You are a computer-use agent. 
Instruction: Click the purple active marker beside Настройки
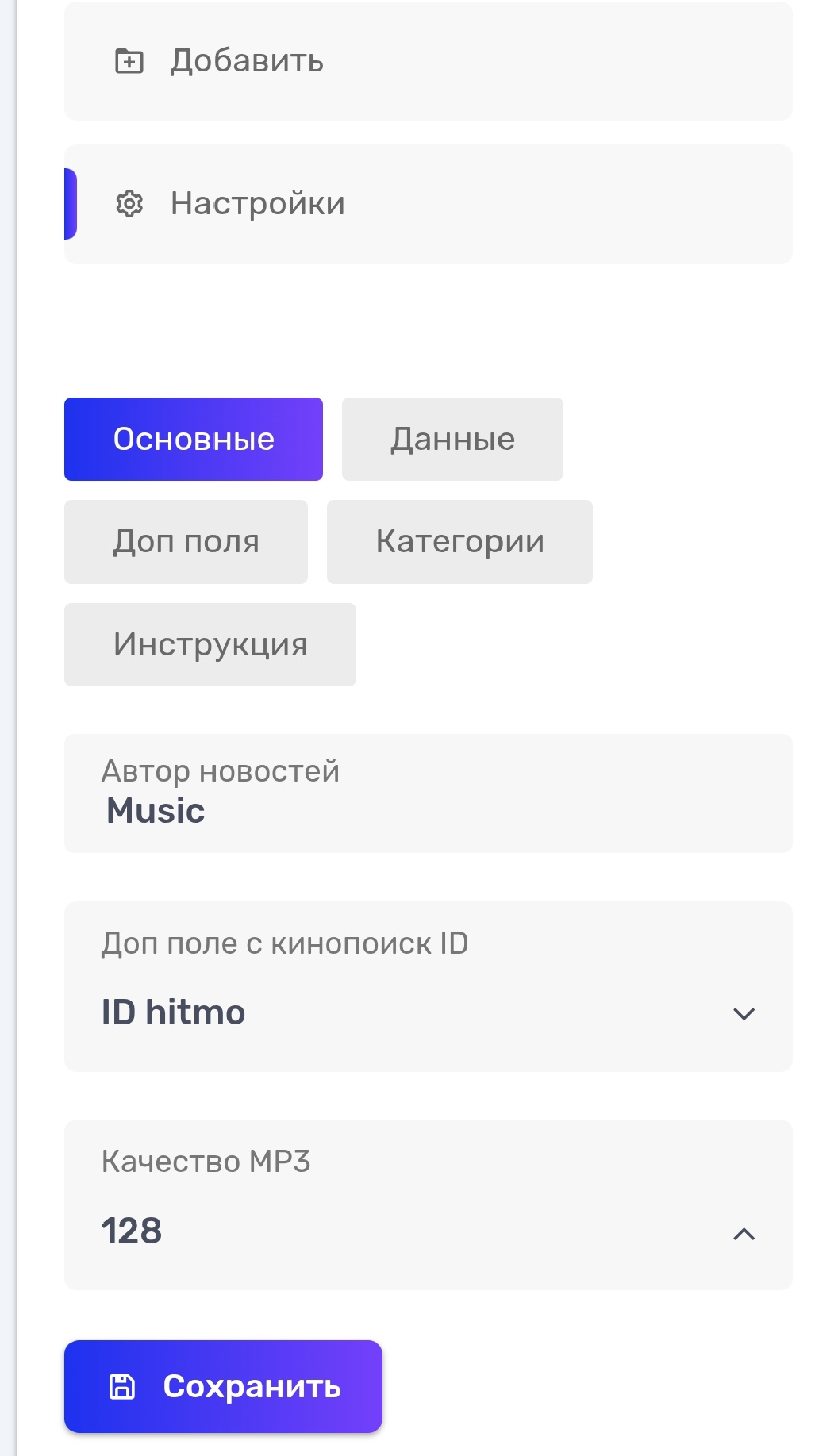(x=71, y=204)
